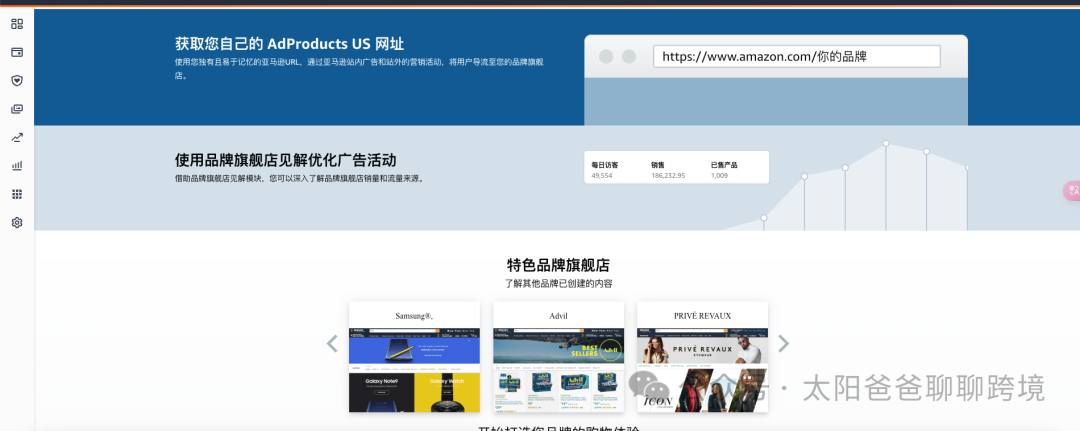This screenshot has height=431, width=1080.
Task: Select the stacked images creative icon
Action: [17, 108]
